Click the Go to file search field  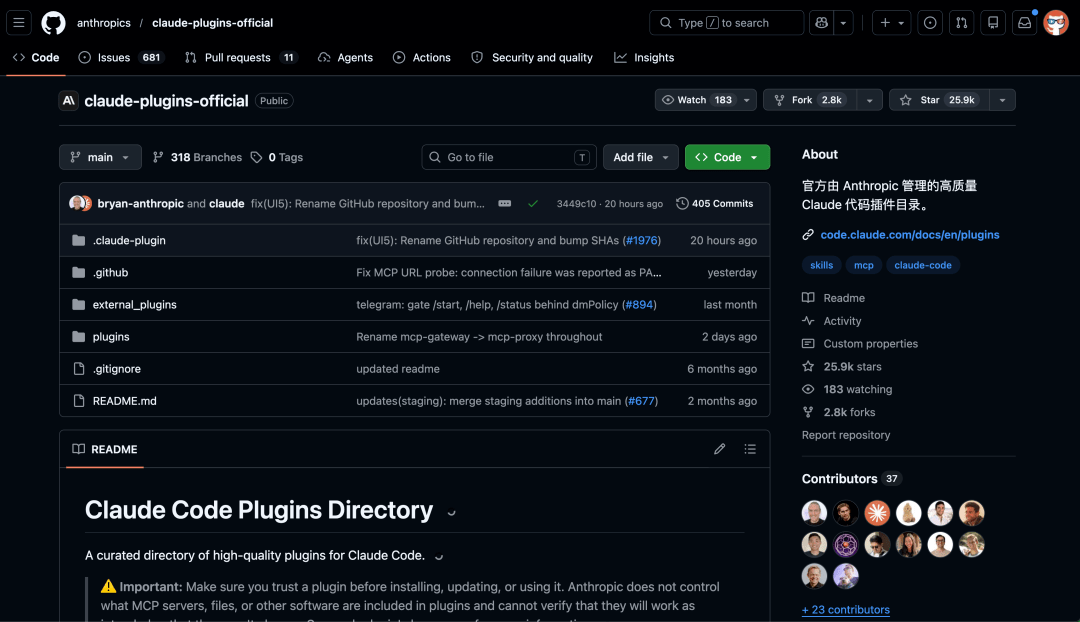pos(509,157)
